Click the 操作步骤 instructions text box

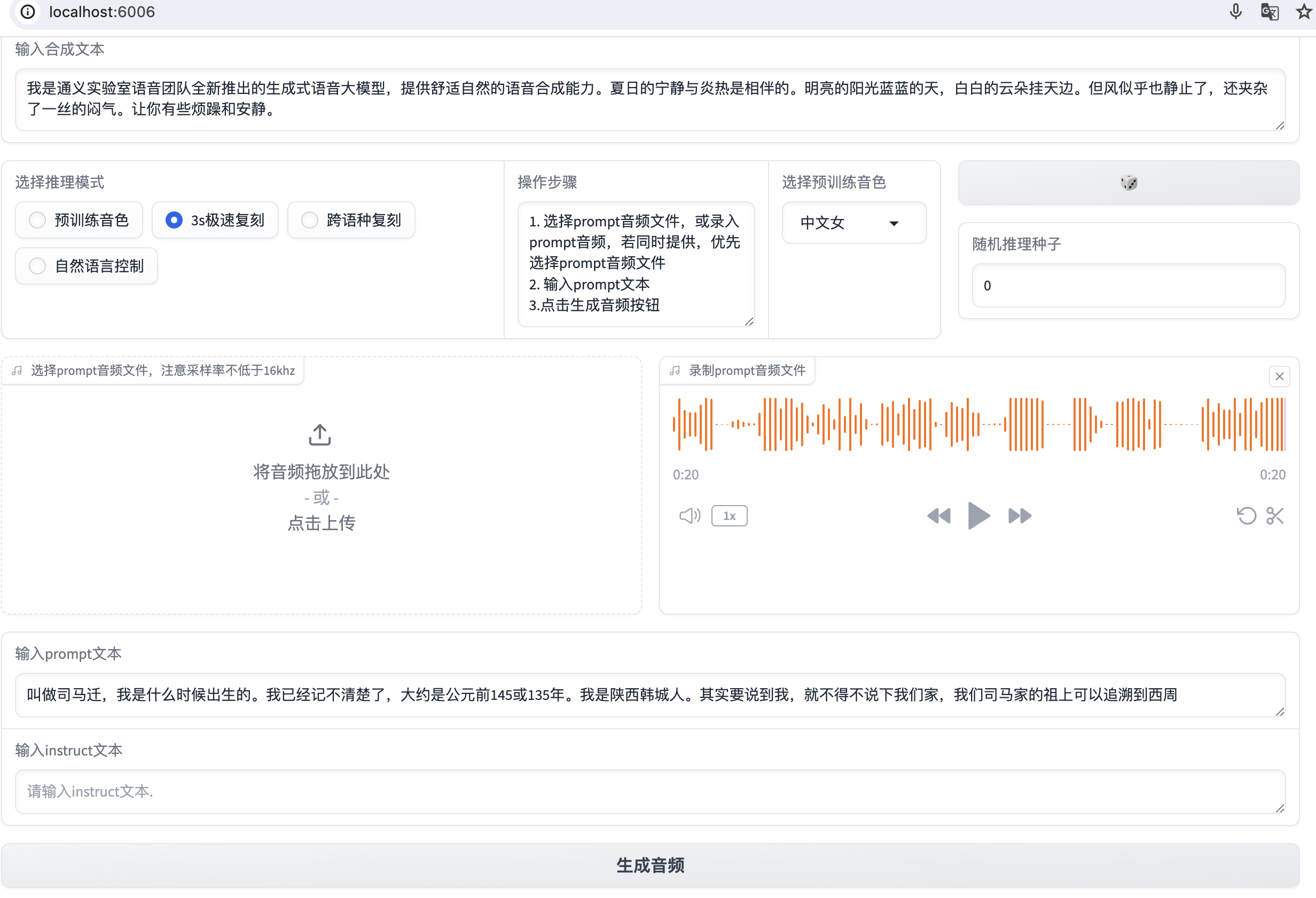[636, 264]
